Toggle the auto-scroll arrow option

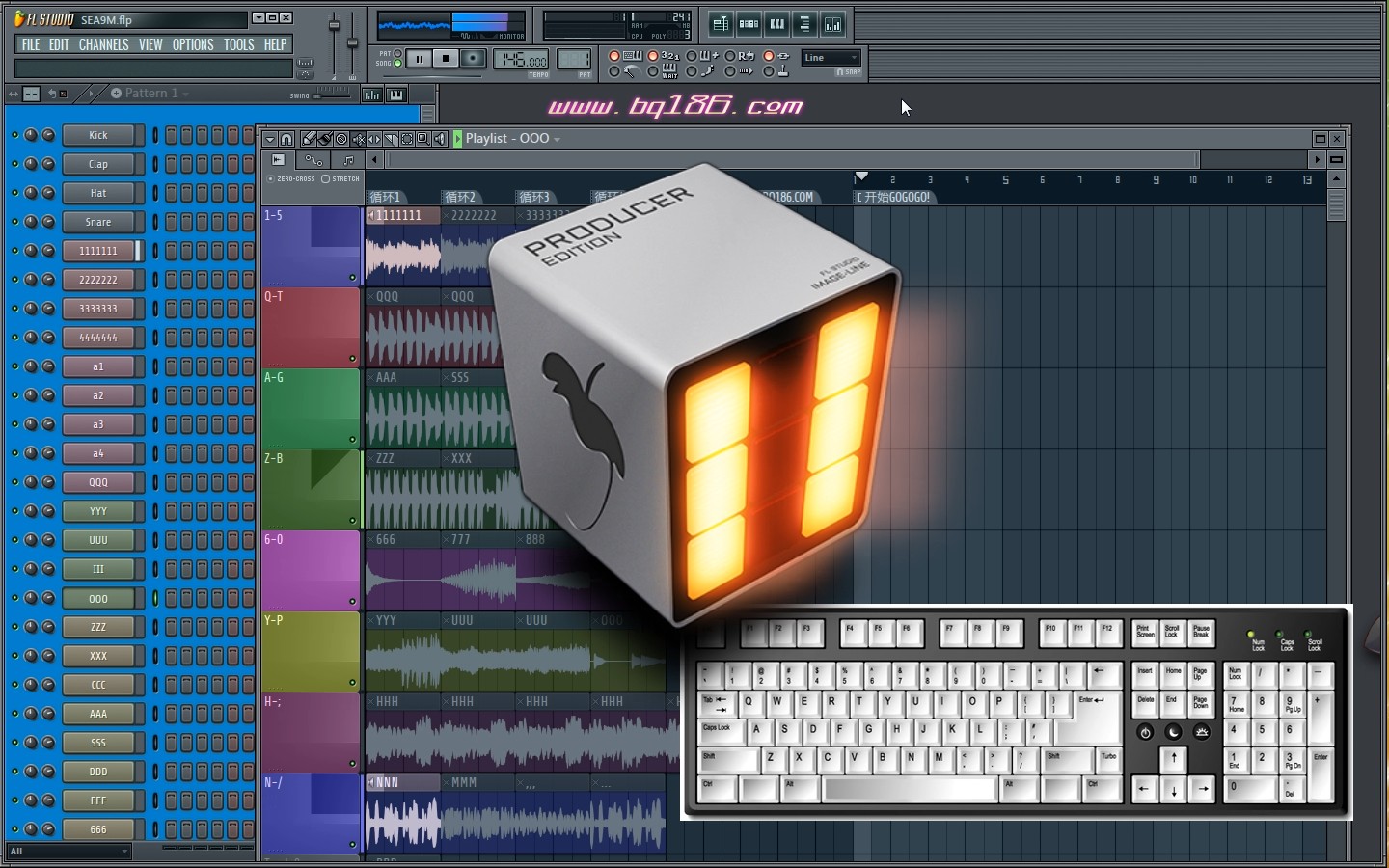click(x=730, y=71)
